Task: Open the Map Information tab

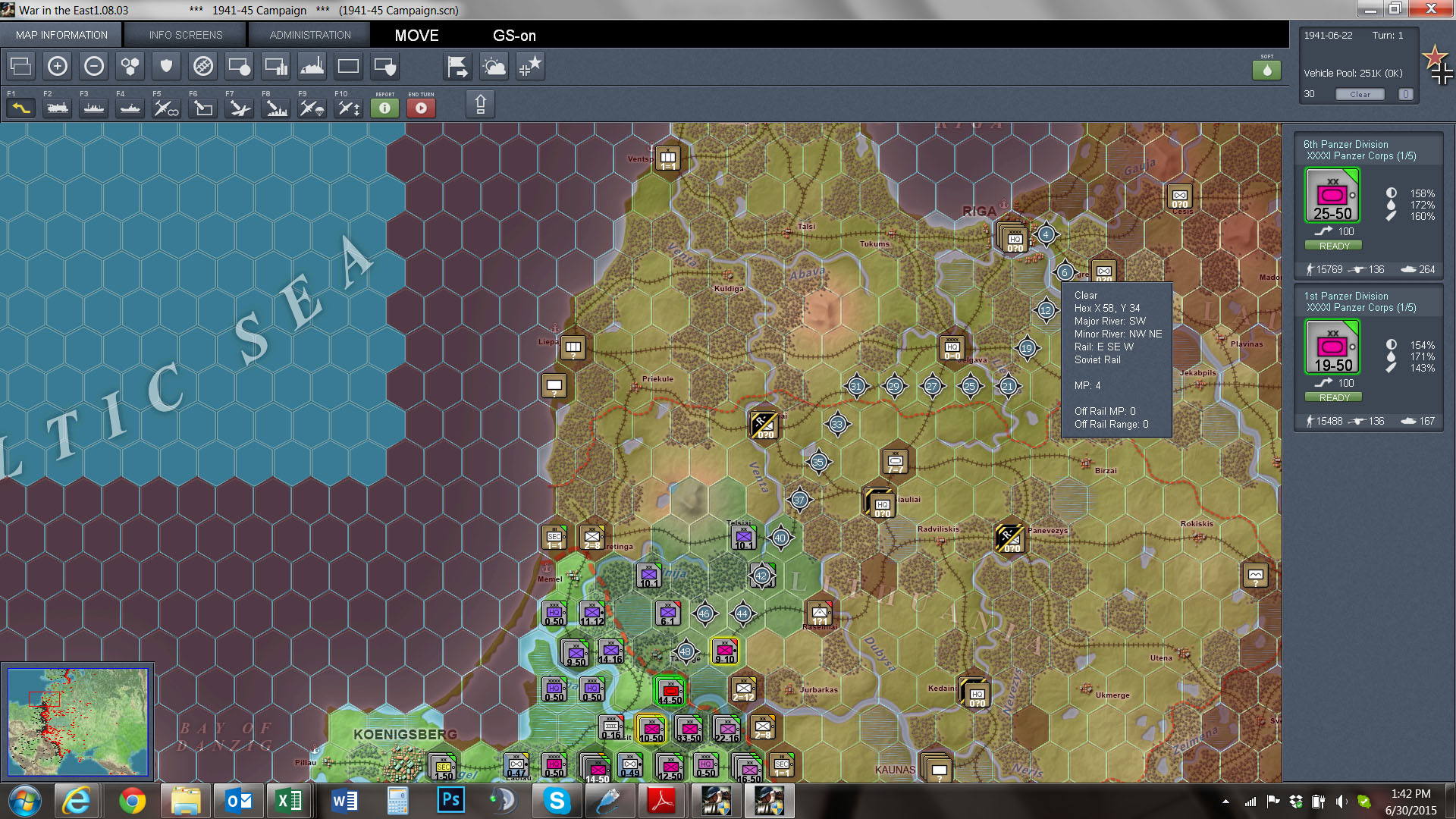Action: [61, 35]
